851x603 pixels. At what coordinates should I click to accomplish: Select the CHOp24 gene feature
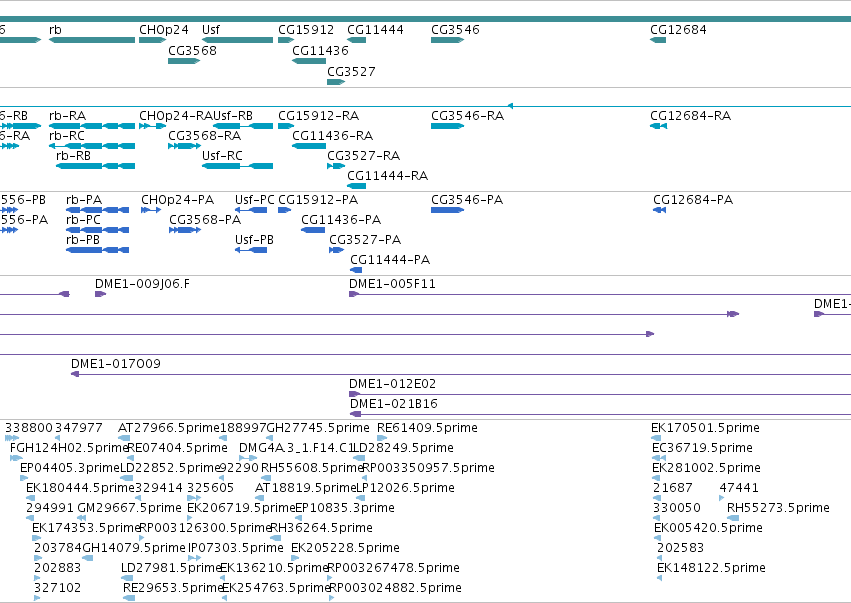153,40
